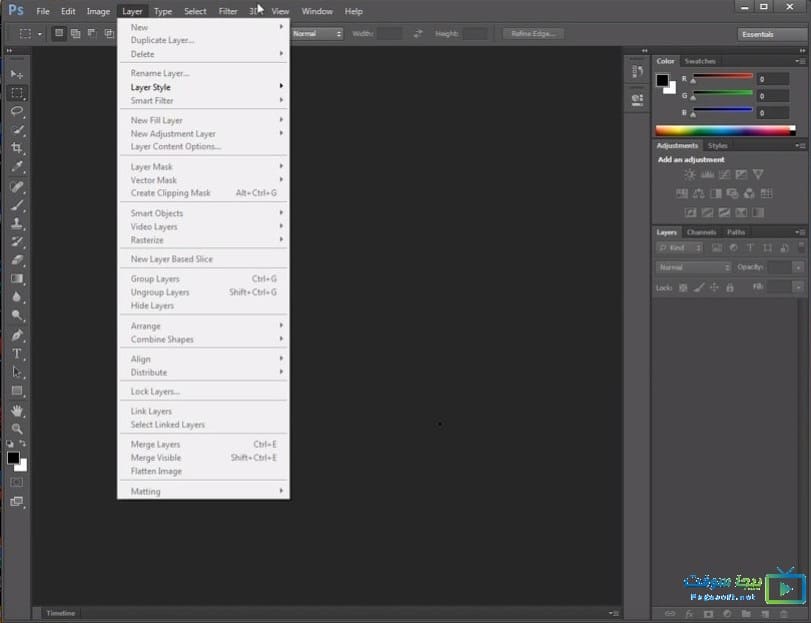811x623 pixels.
Task: Open the Essentials workspace dropdown
Action: click(771, 34)
